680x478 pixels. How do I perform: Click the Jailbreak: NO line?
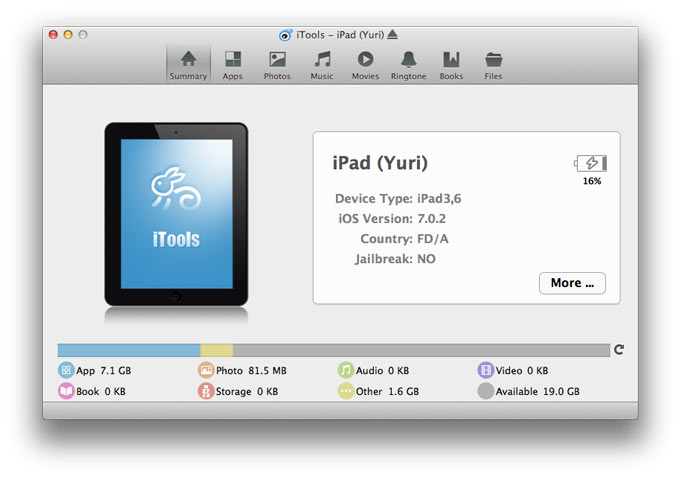(x=395, y=259)
